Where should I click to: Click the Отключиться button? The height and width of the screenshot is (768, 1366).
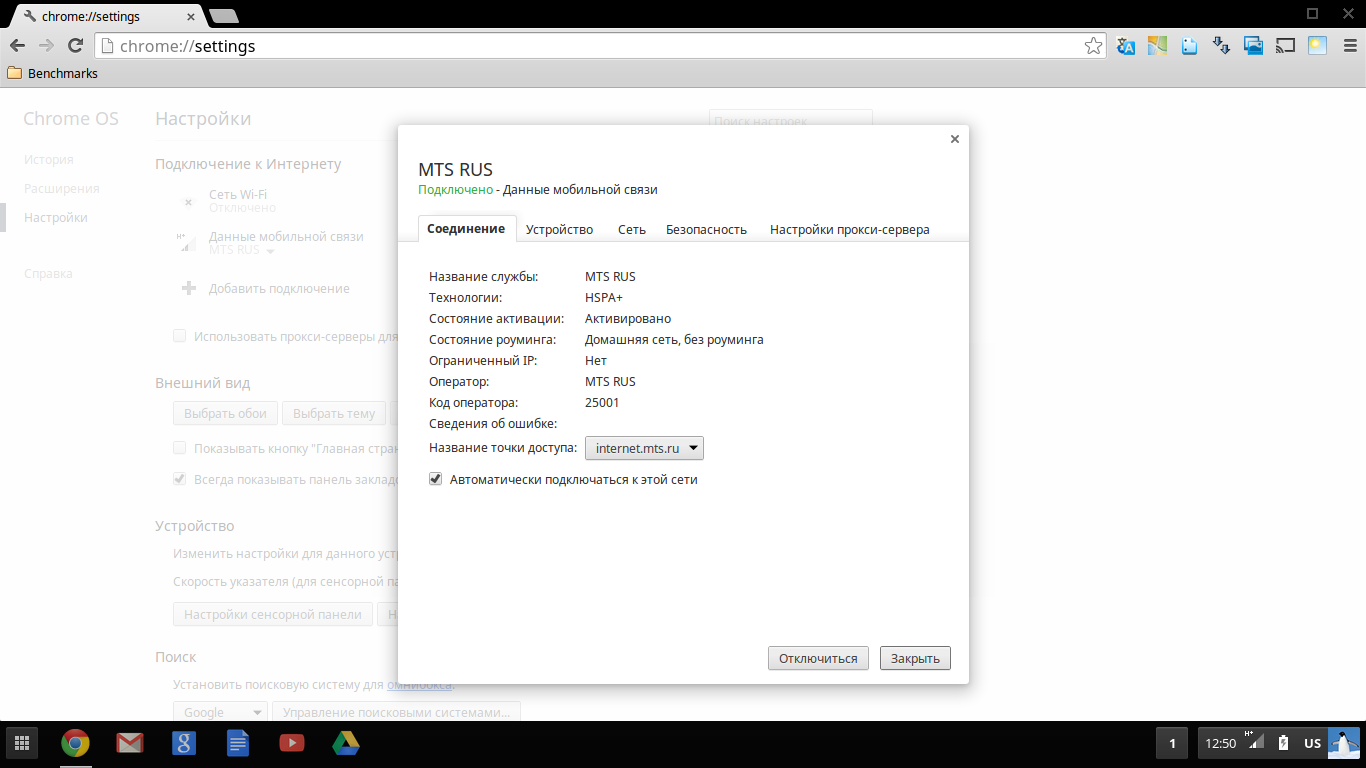(818, 658)
